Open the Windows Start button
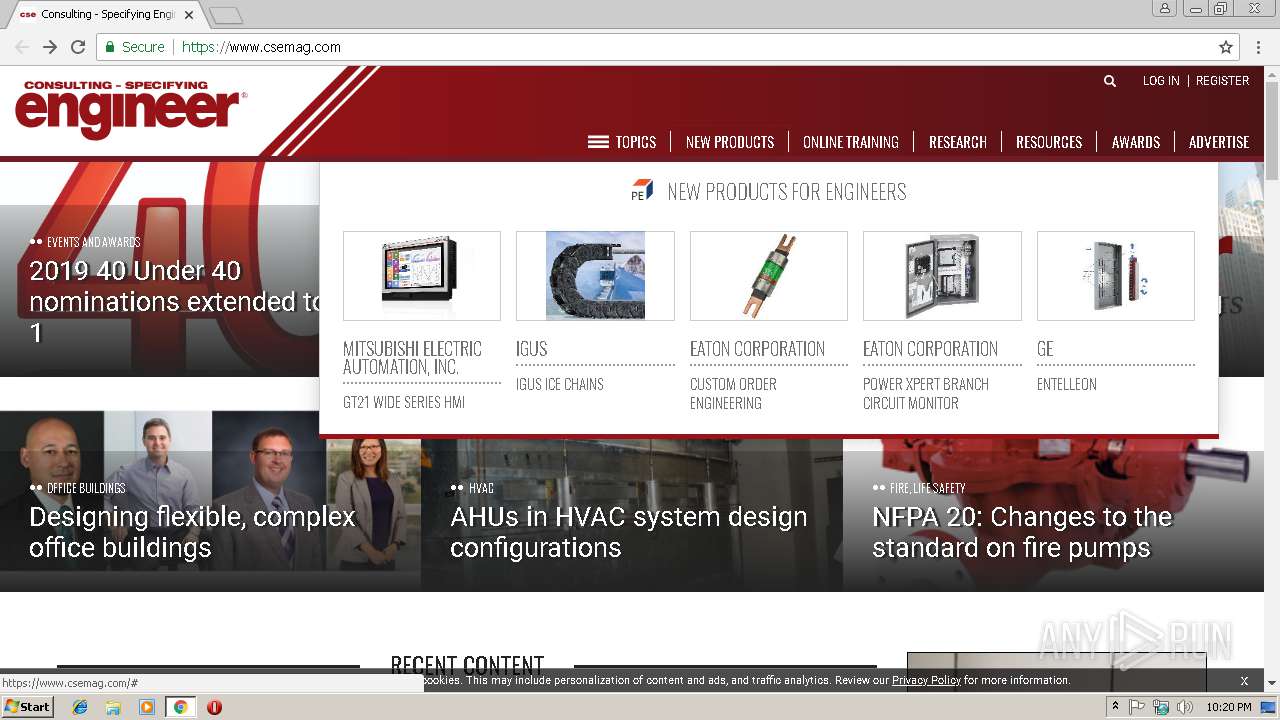Screen dimensions: 1280x720 pos(28,707)
